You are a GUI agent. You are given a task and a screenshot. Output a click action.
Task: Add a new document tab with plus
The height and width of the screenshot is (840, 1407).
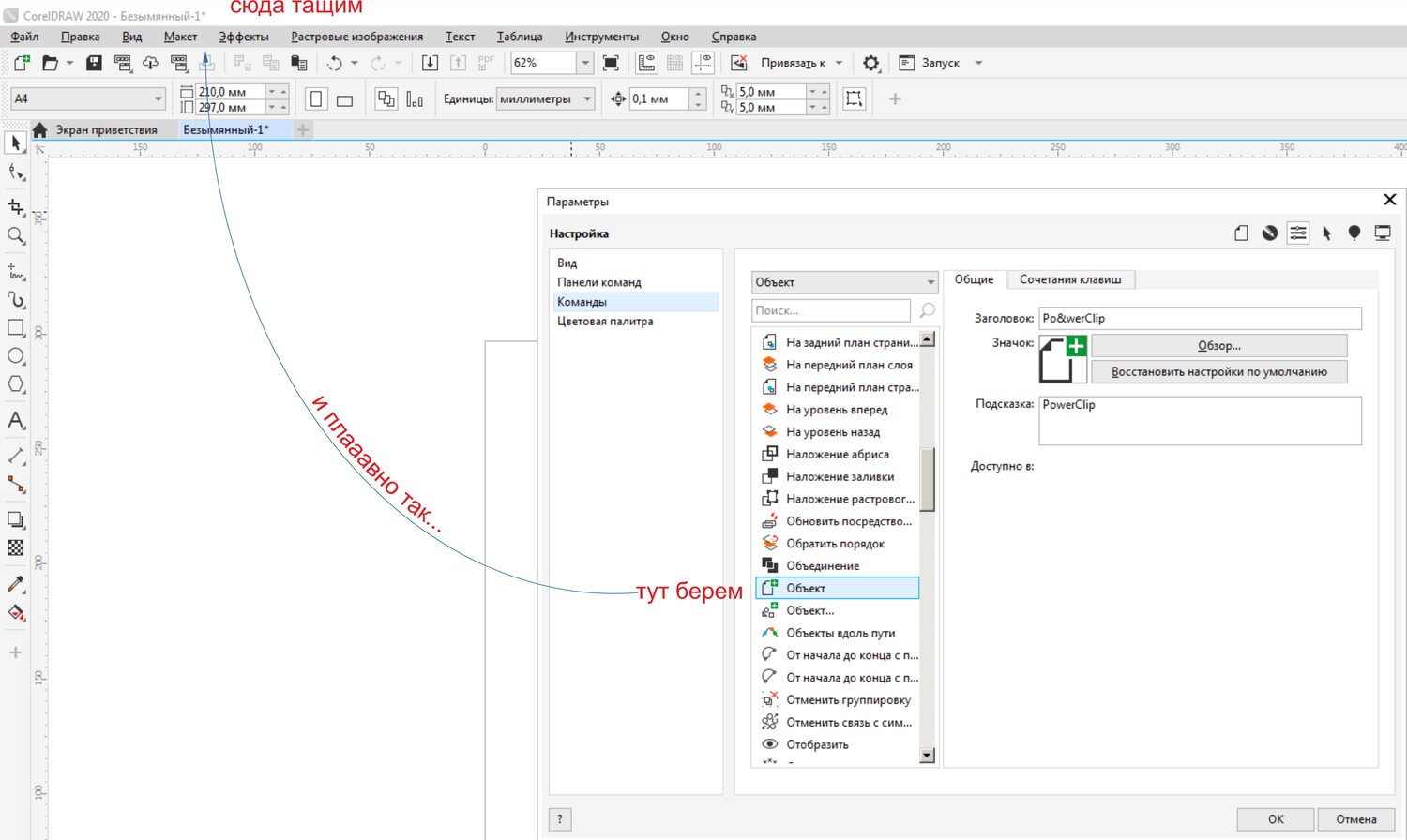303,130
